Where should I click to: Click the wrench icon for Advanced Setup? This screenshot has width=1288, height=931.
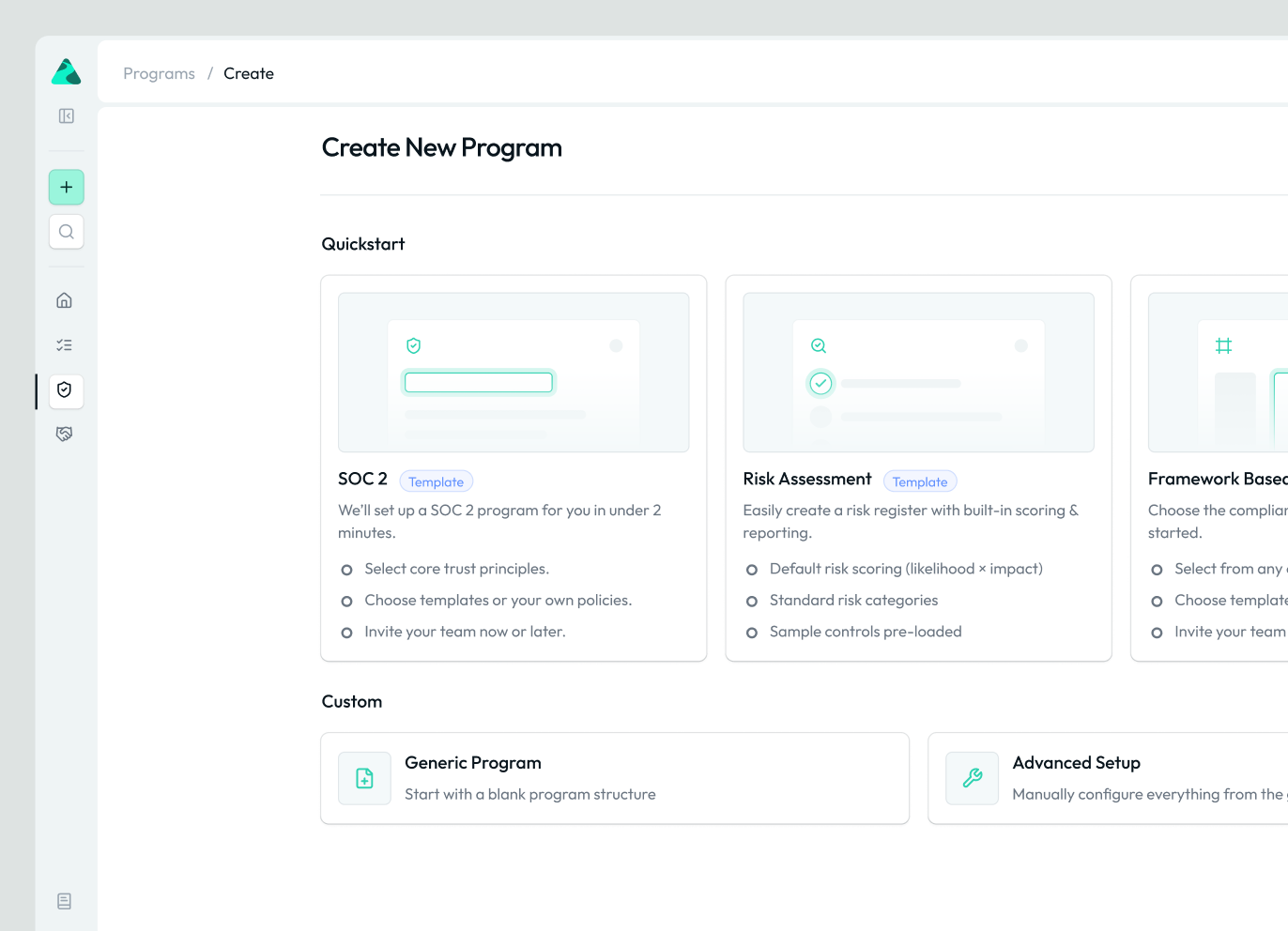pyautogui.click(x=973, y=778)
